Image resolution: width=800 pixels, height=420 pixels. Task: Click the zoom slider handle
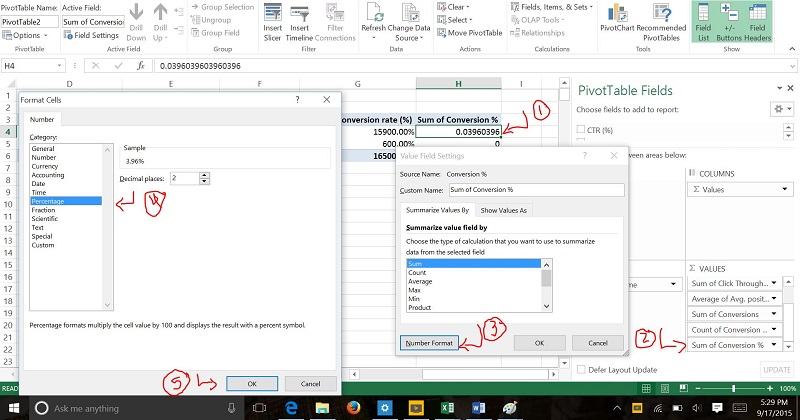coord(734,388)
